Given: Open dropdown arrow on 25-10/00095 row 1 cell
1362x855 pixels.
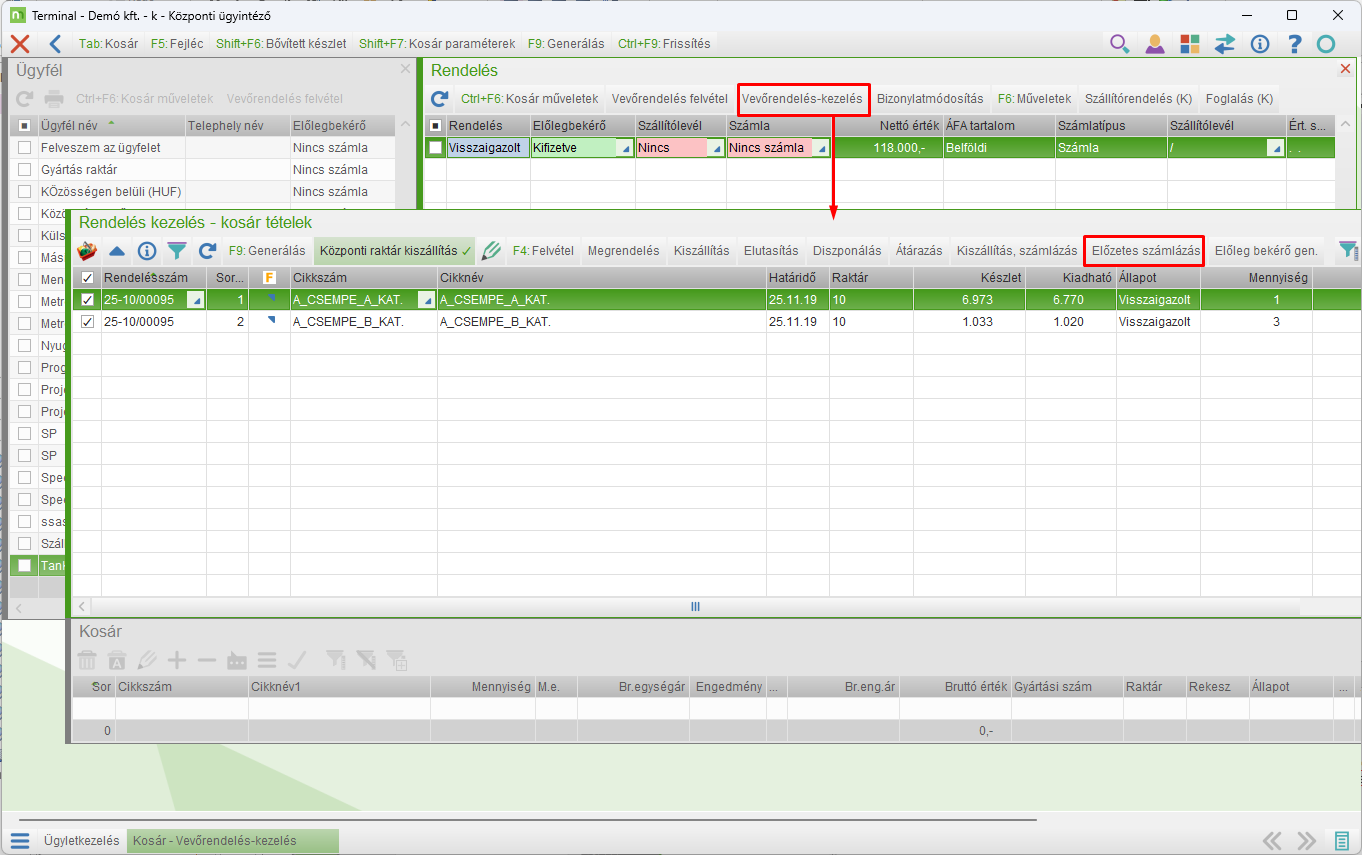Looking at the screenshot, I should pos(196,301).
